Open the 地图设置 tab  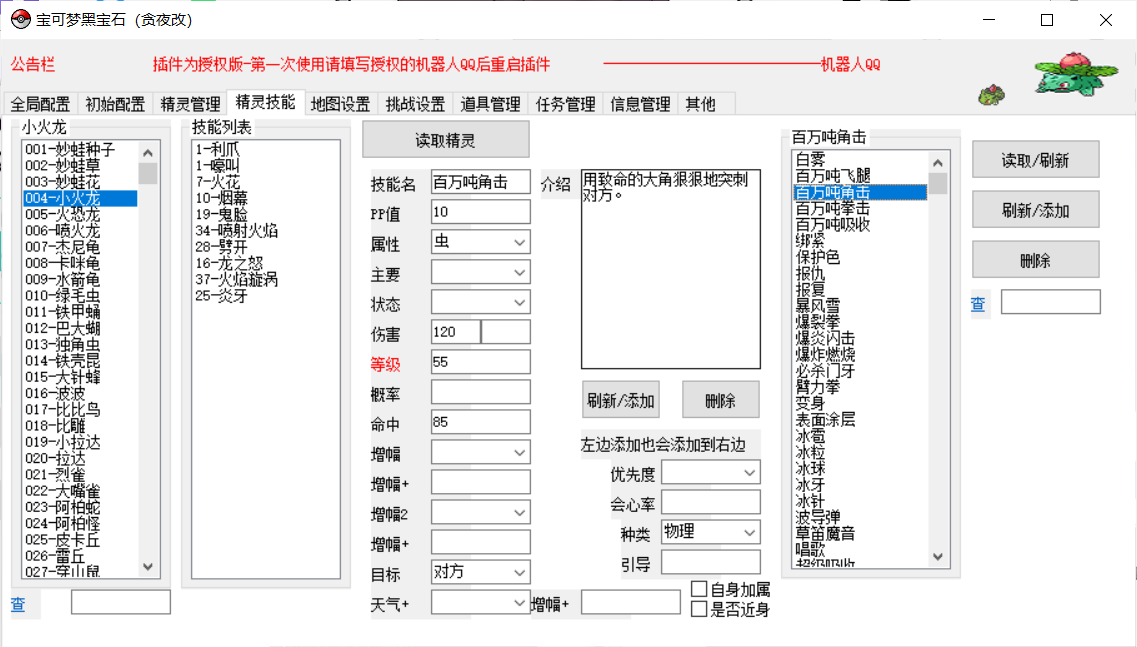340,104
